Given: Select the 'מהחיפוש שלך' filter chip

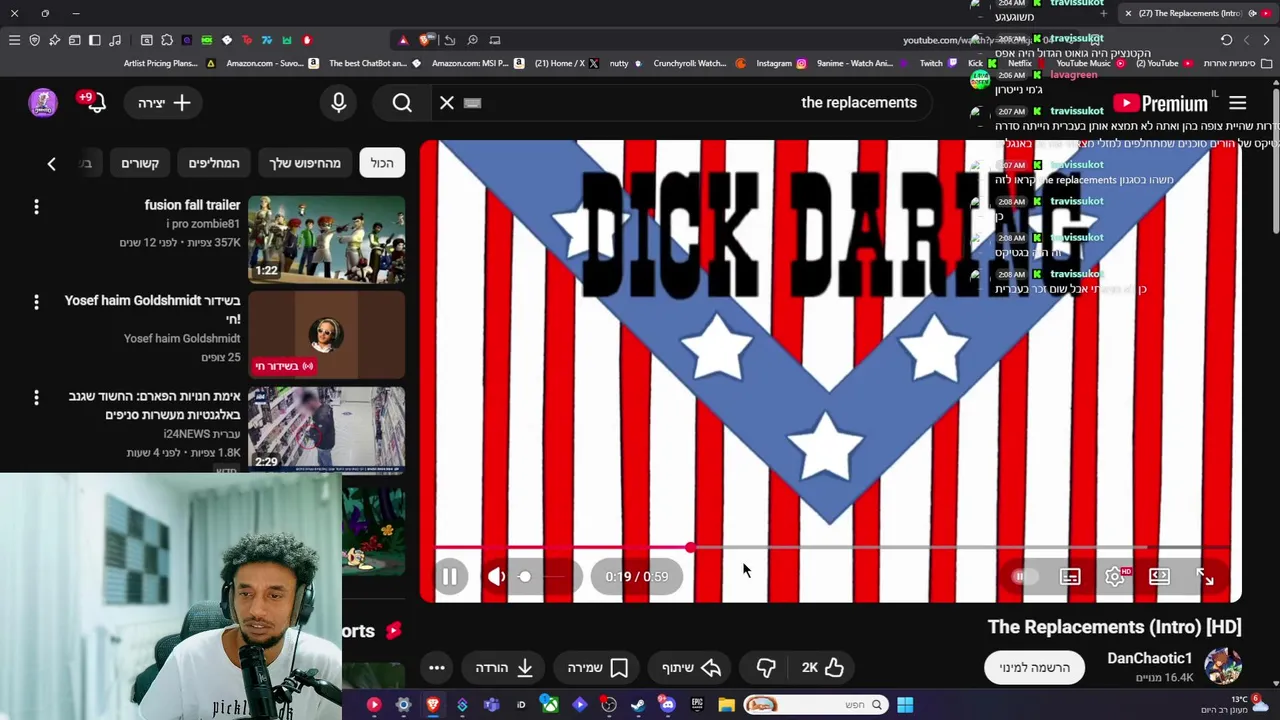Looking at the screenshot, I should tap(304, 163).
